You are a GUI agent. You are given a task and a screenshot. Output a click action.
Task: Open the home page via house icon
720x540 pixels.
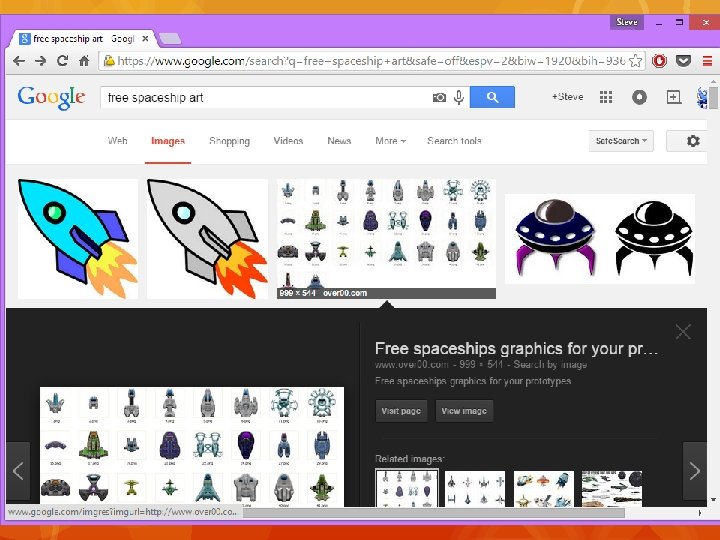[x=84, y=61]
